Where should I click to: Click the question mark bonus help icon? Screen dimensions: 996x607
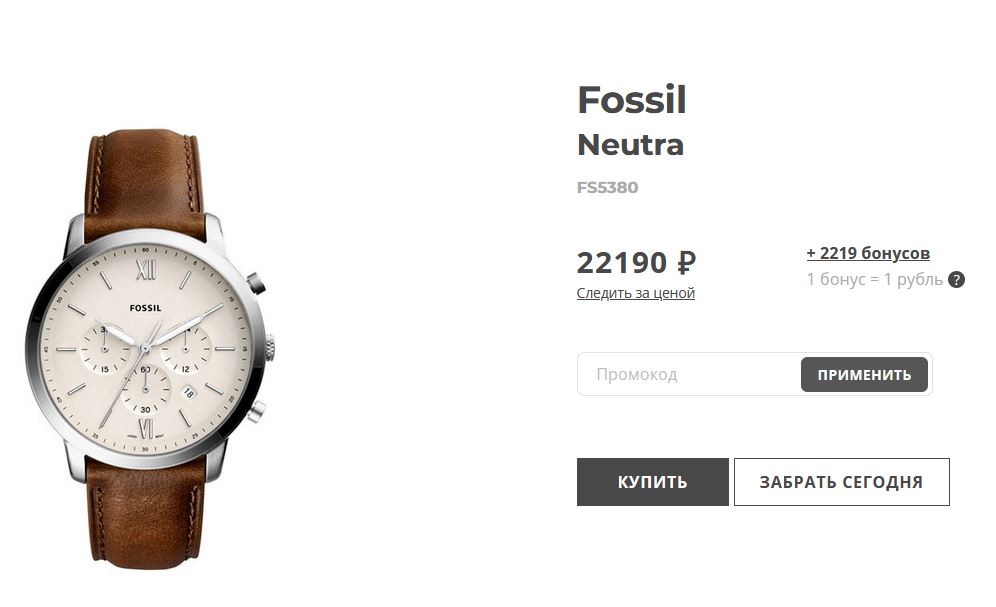point(956,279)
